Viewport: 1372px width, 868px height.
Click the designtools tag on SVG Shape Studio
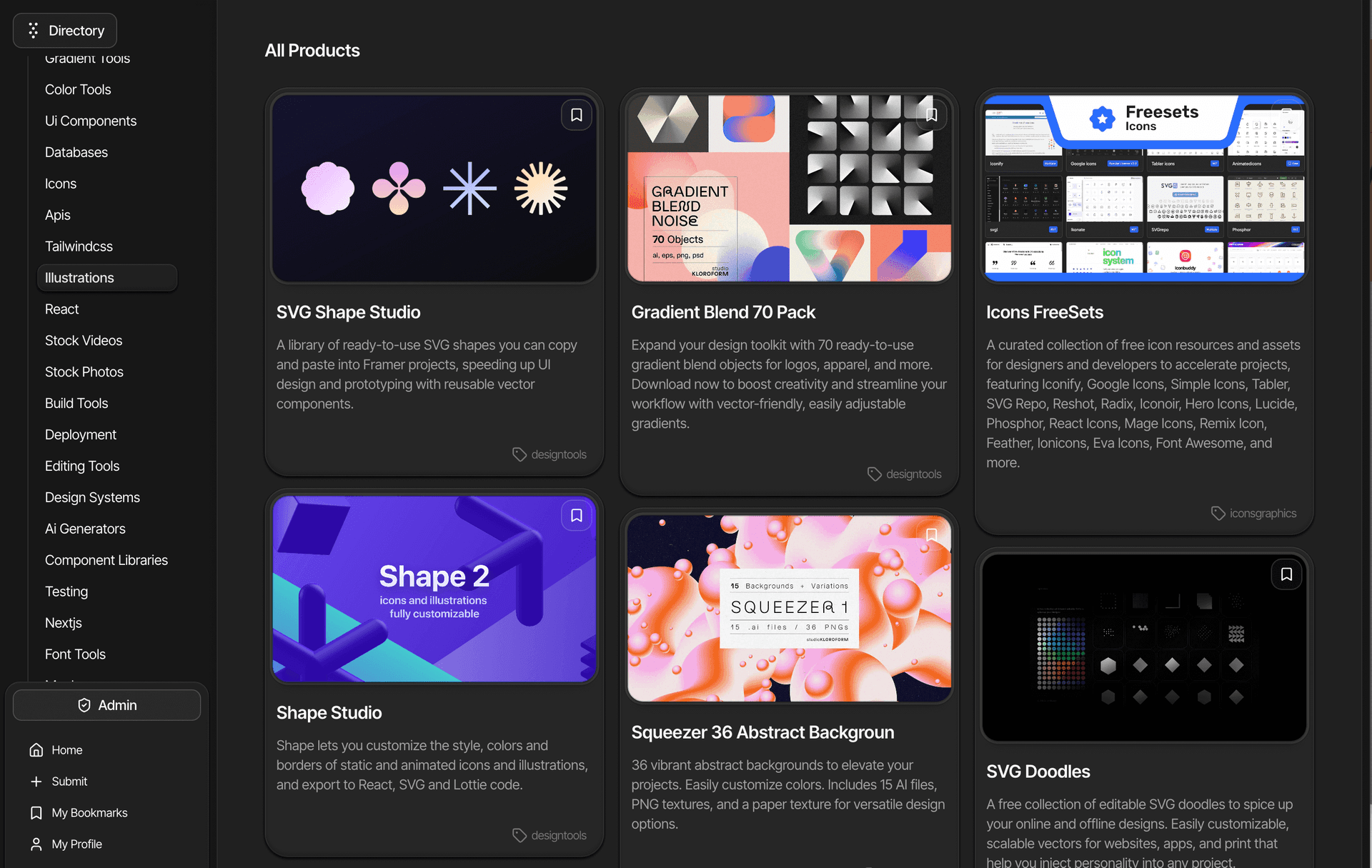pos(550,454)
